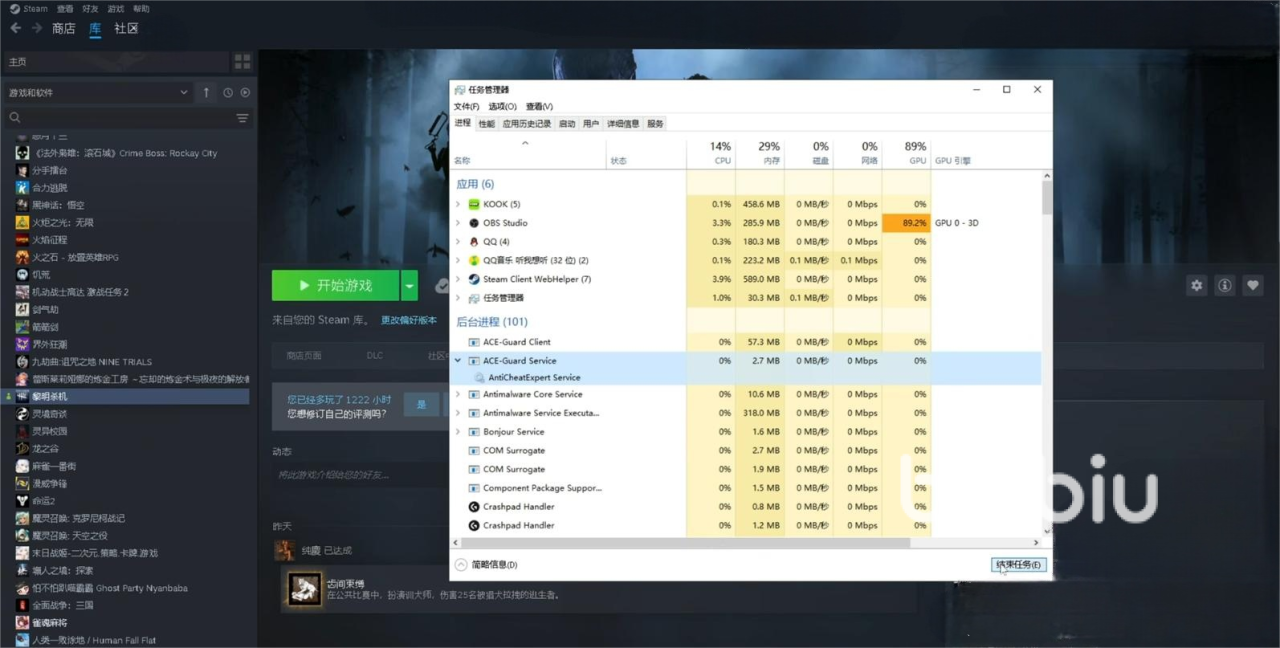The height and width of the screenshot is (648, 1280).
Task: Click the 结束任务 button
Action: [x=1018, y=565]
